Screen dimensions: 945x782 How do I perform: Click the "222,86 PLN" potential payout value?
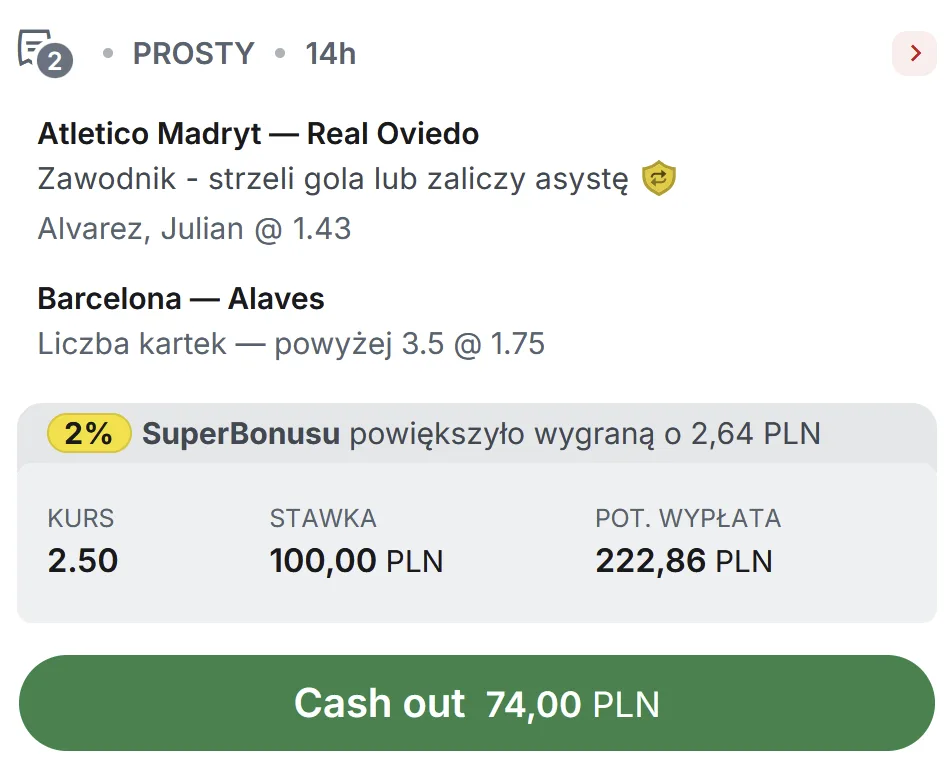pos(683,561)
